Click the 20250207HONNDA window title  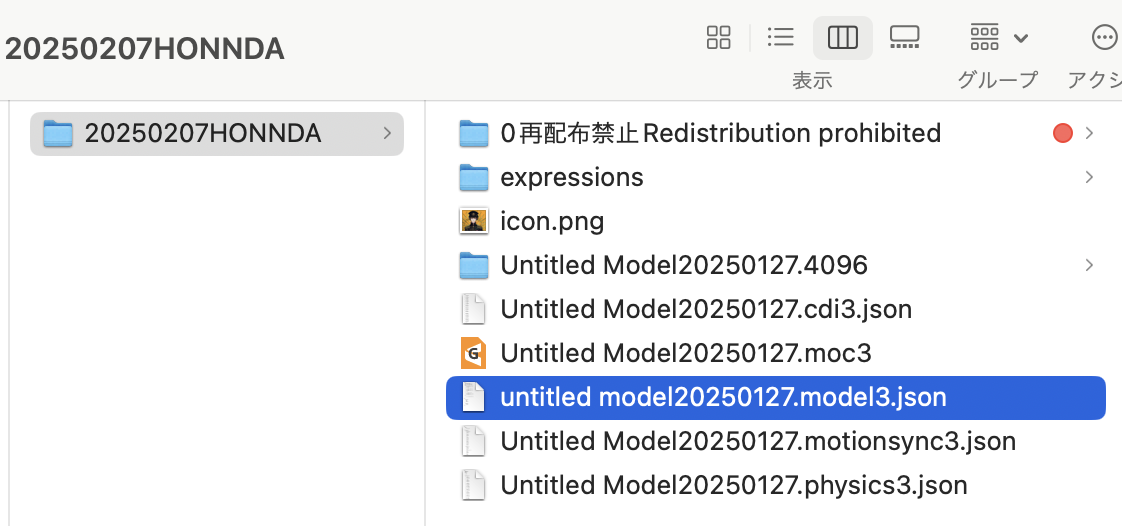coord(145,49)
